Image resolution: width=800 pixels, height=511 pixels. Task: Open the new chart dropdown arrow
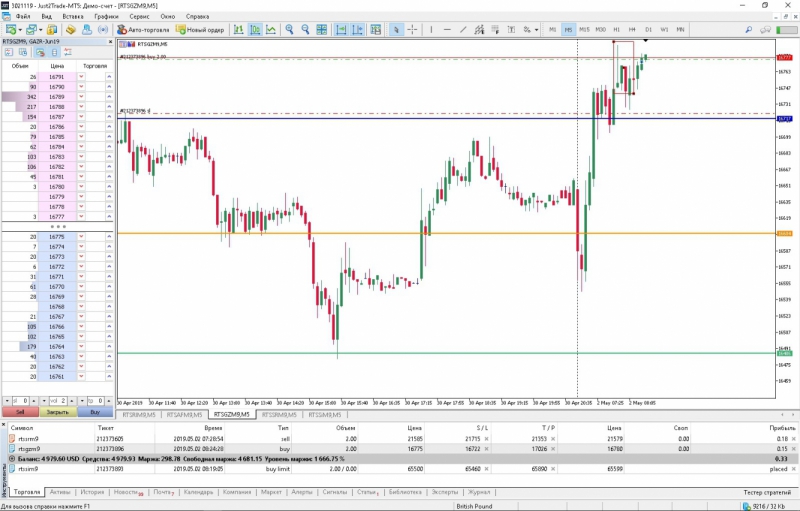(x=20, y=30)
